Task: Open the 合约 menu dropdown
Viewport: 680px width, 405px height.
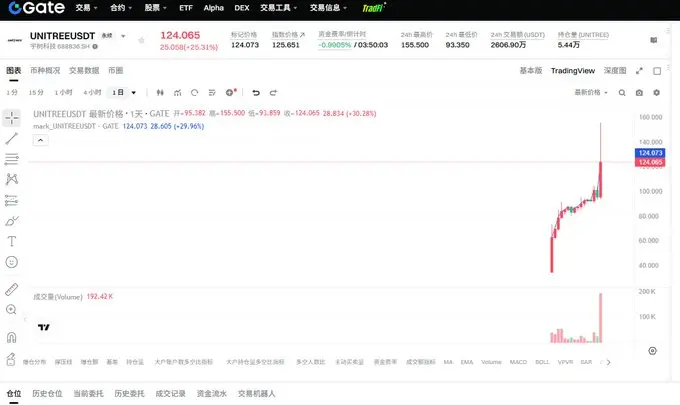Action: click(121, 7)
